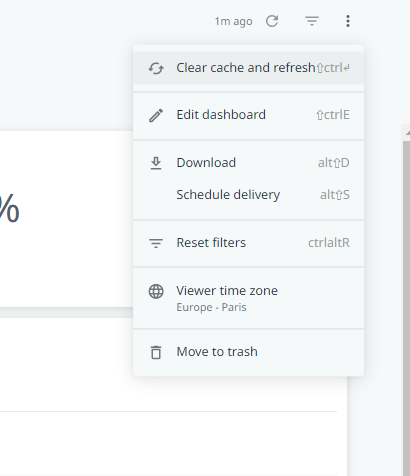
Task: Click the globe time zone icon
Action: click(x=156, y=291)
